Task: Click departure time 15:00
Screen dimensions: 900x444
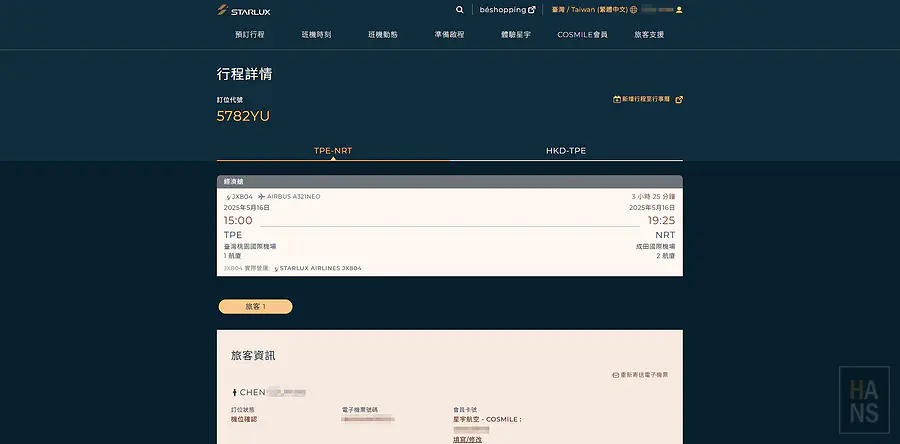Action: (x=238, y=221)
